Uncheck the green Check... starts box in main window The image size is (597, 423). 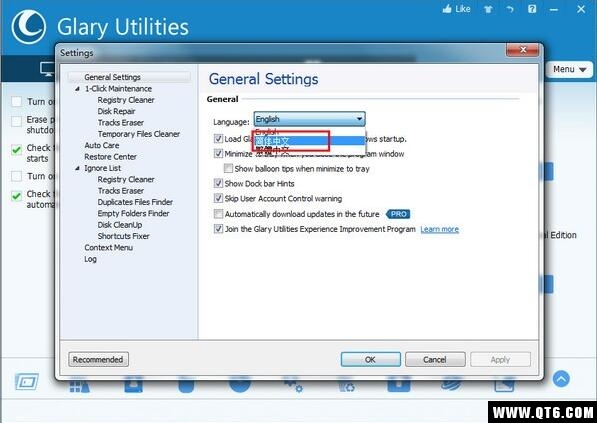click(x=16, y=150)
